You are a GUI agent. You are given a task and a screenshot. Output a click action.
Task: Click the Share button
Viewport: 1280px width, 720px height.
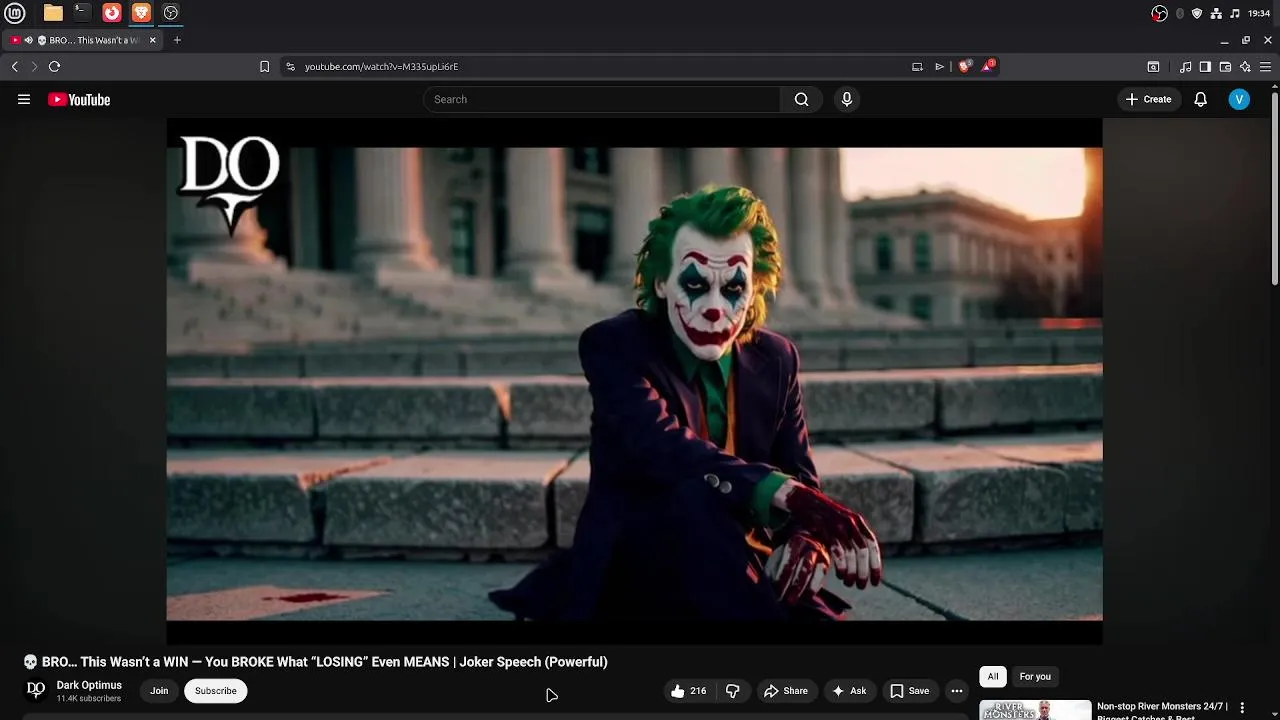pyautogui.click(x=786, y=691)
